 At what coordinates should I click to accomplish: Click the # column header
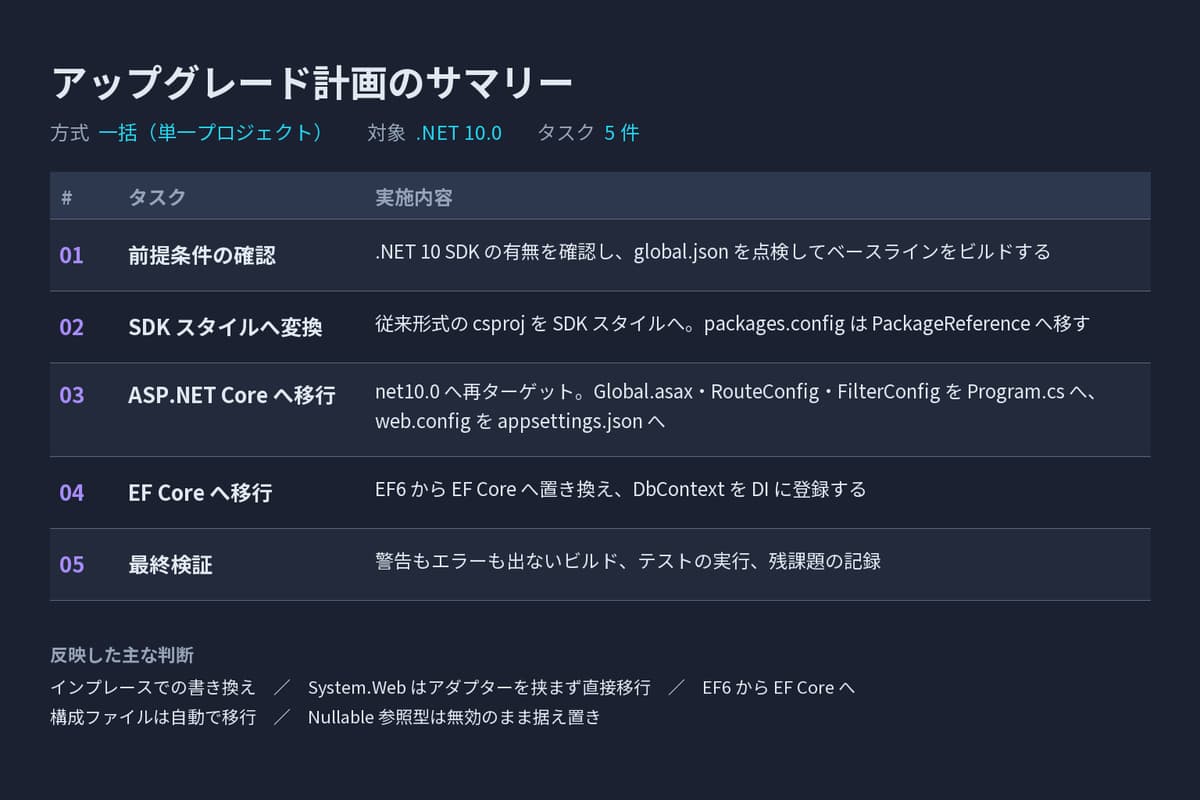(66, 198)
